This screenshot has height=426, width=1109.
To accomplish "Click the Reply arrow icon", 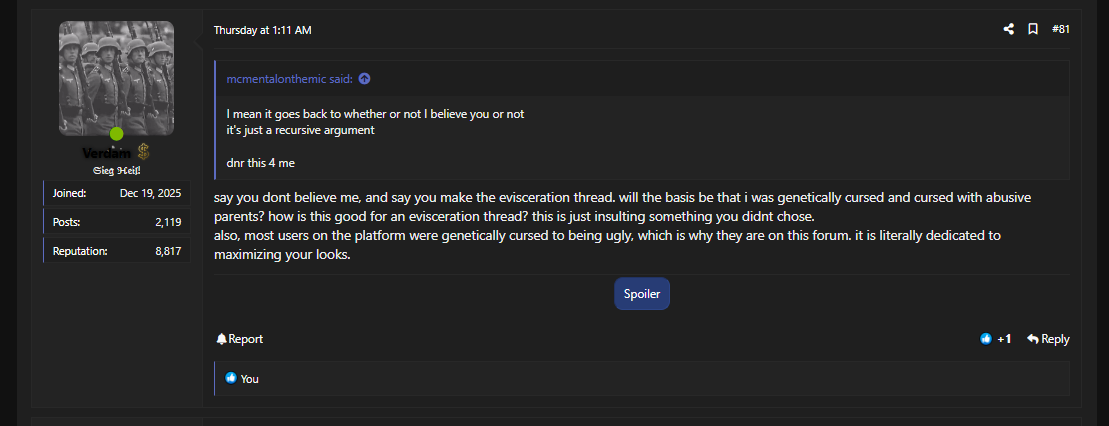I will pos(1032,339).
